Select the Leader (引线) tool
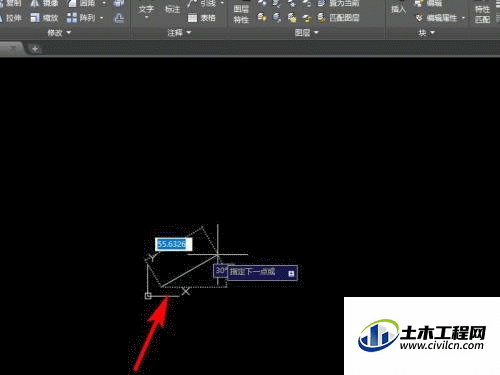This screenshot has width=500, height=375. [202, 4]
